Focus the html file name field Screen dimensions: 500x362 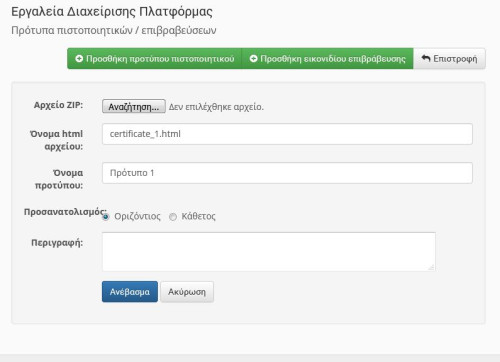(x=287, y=134)
